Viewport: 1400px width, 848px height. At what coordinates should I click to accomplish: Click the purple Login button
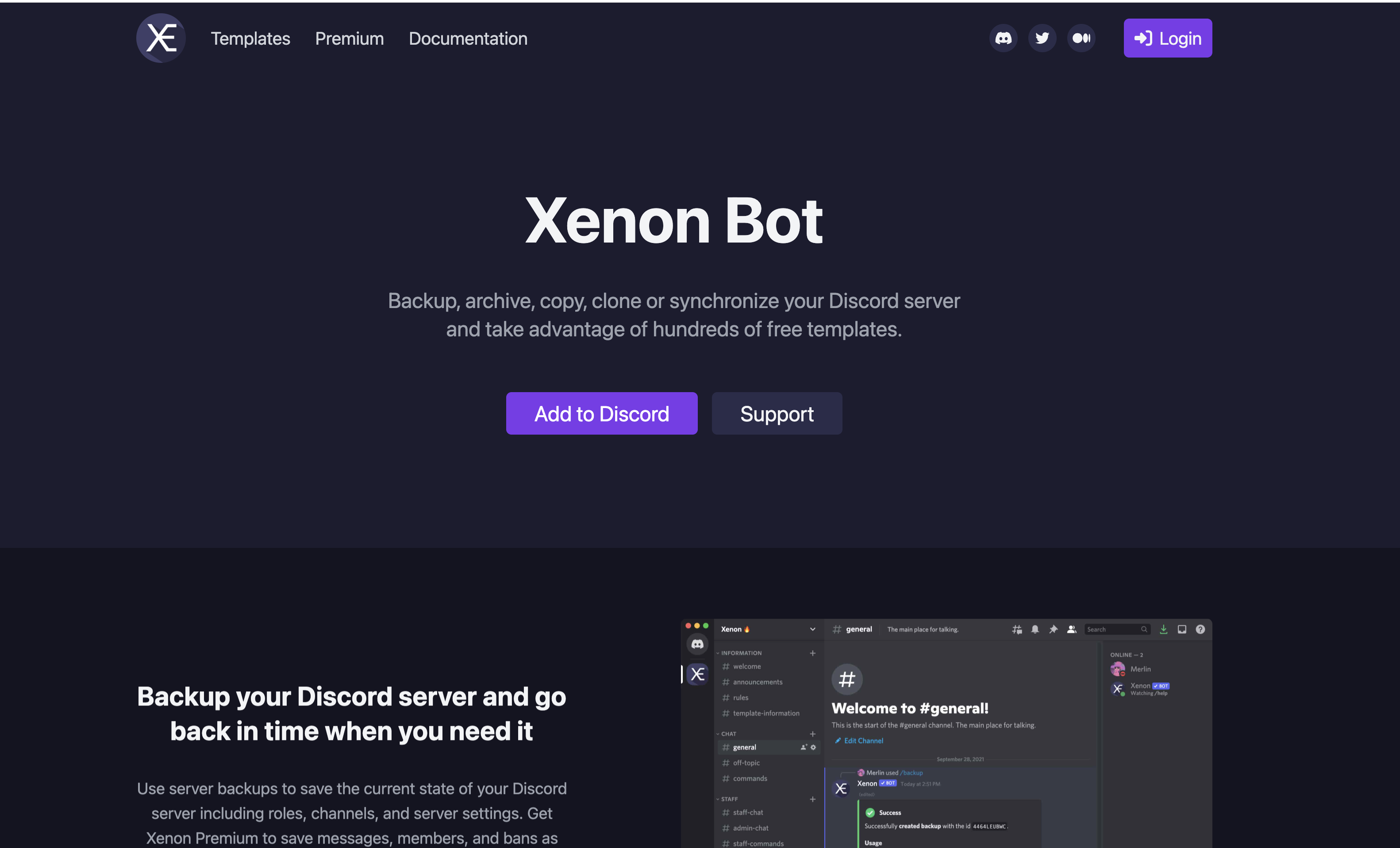1168,38
